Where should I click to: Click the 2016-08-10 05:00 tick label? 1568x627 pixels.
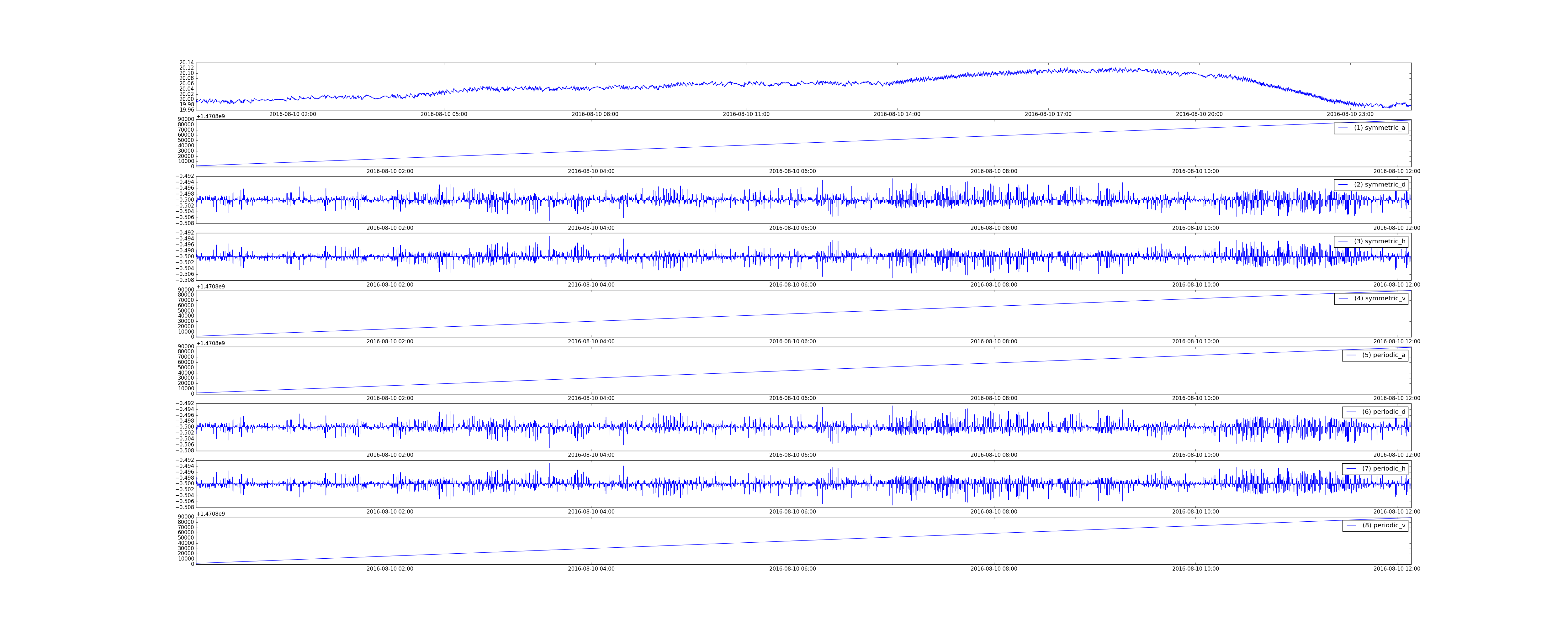point(444,114)
